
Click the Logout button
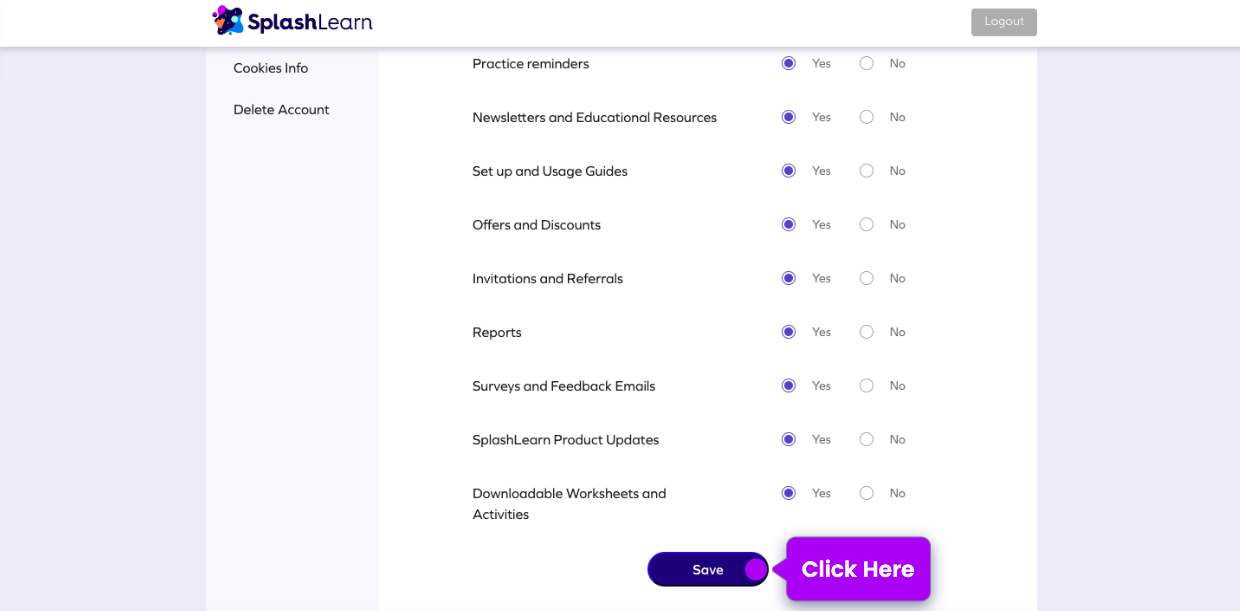click(x=1003, y=21)
